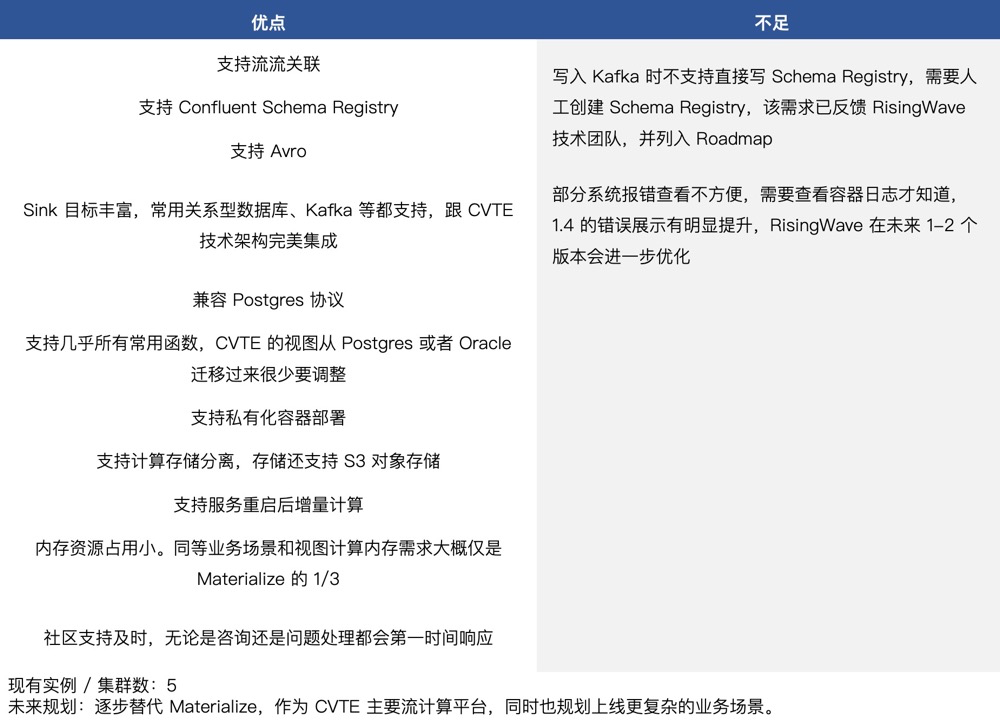Click the 版本会进一步优化 line
Viewport: 1000px width, 722px height.
(621, 256)
